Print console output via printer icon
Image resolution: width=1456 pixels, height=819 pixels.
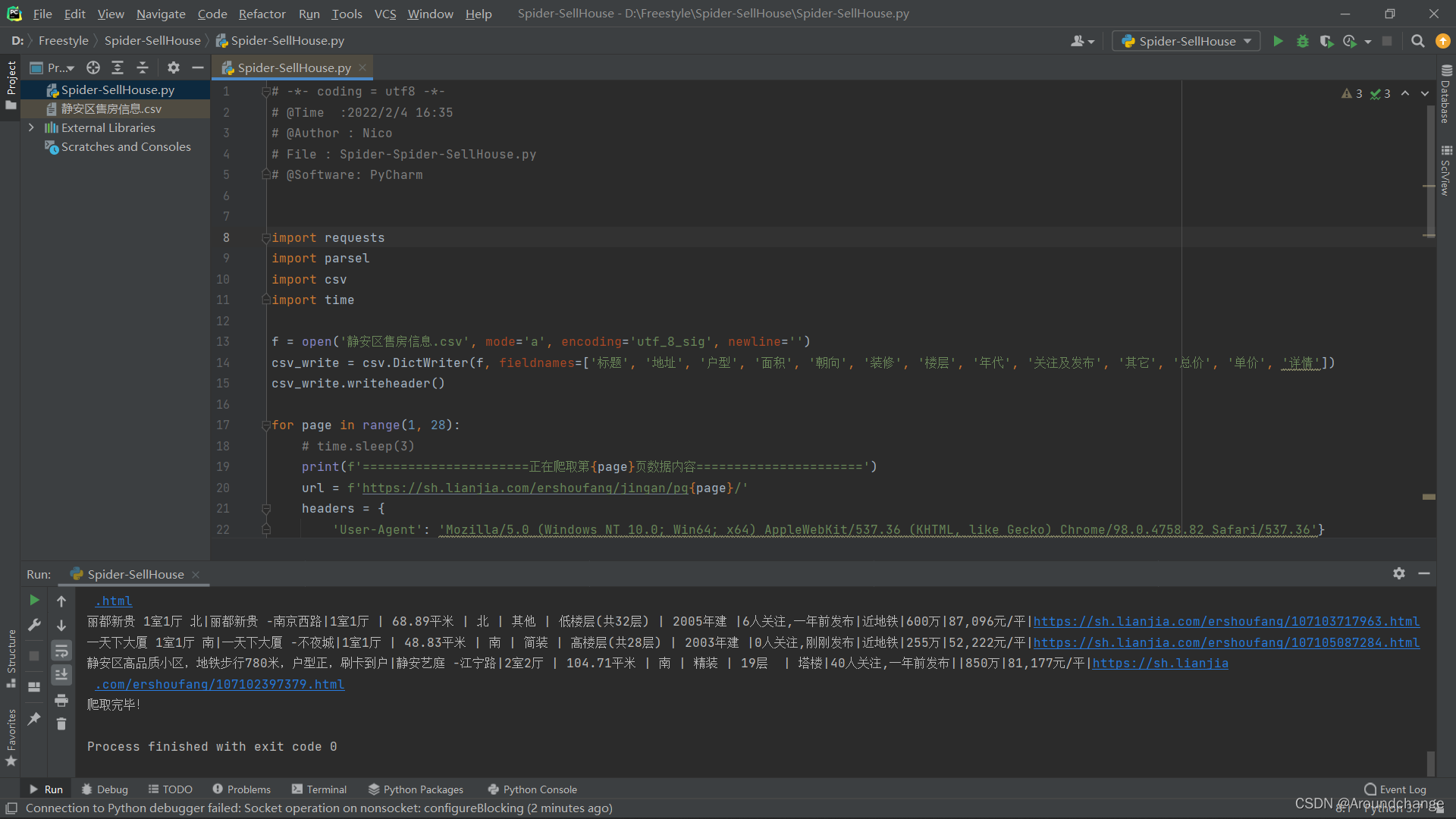pyautogui.click(x=61, y=700)
